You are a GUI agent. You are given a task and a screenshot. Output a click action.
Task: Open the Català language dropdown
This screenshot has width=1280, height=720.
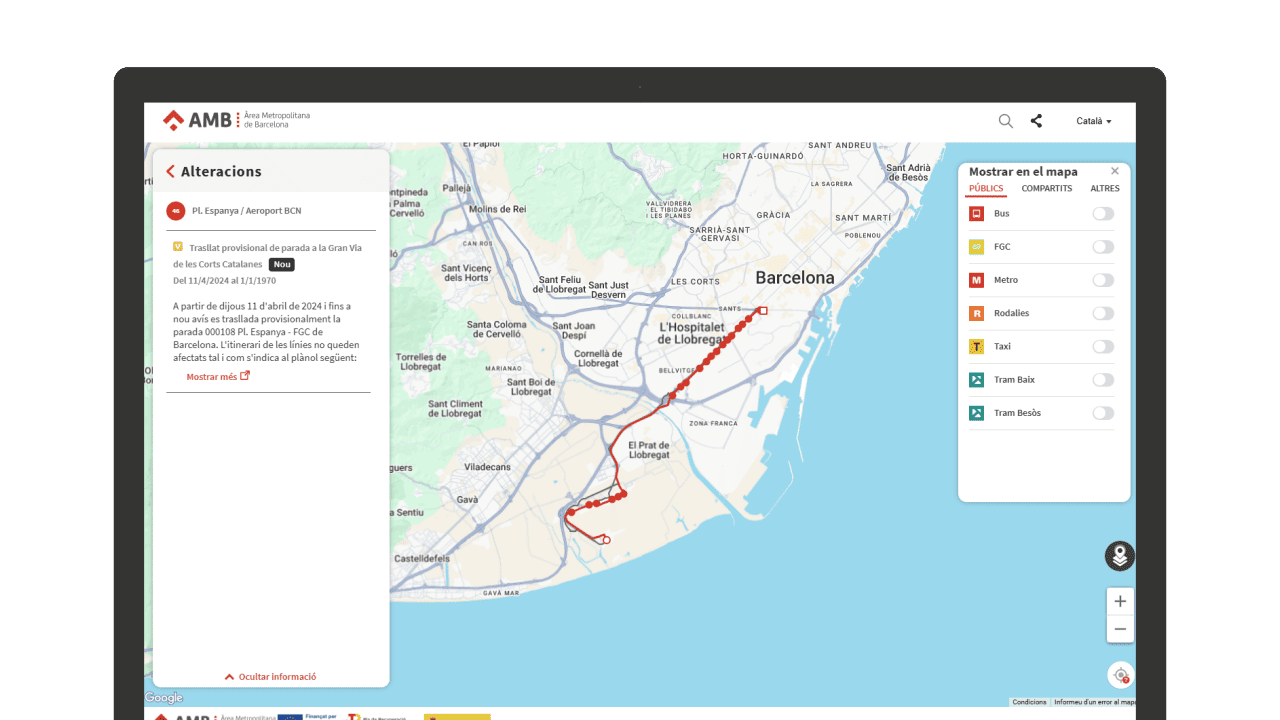coord(1093,121)
